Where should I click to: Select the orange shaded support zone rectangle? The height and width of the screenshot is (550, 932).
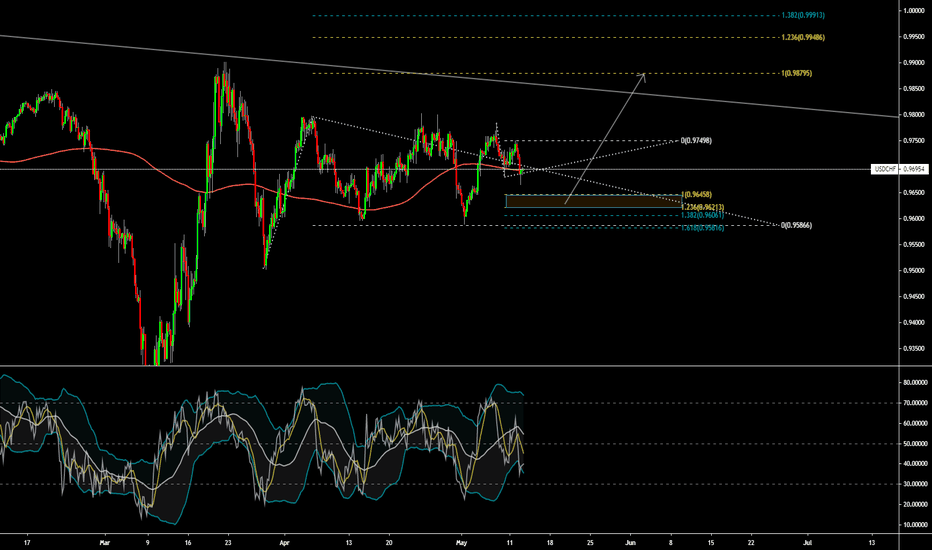click(x=594, y=202)
